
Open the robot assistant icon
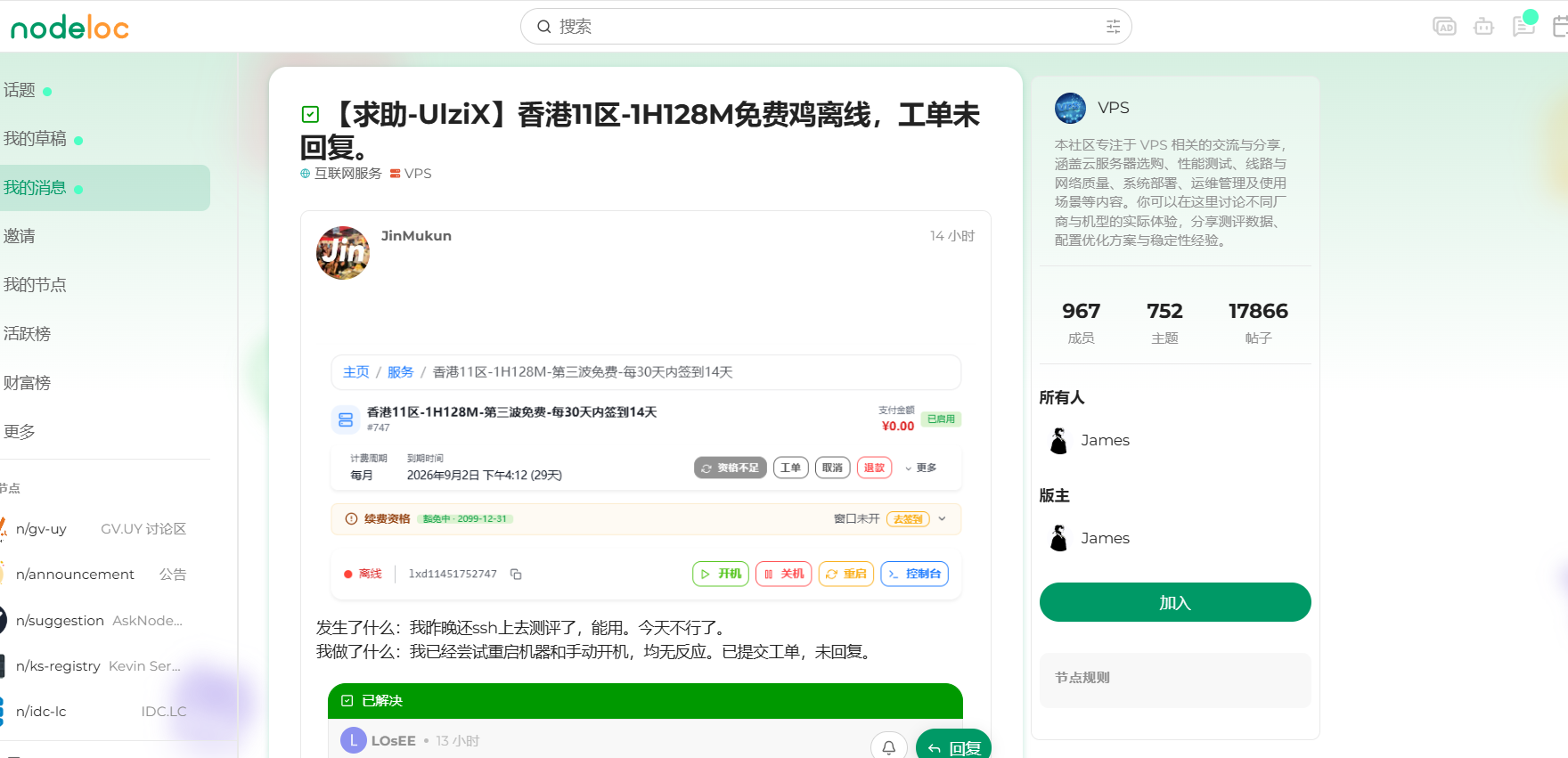(x=1484, y=27)
